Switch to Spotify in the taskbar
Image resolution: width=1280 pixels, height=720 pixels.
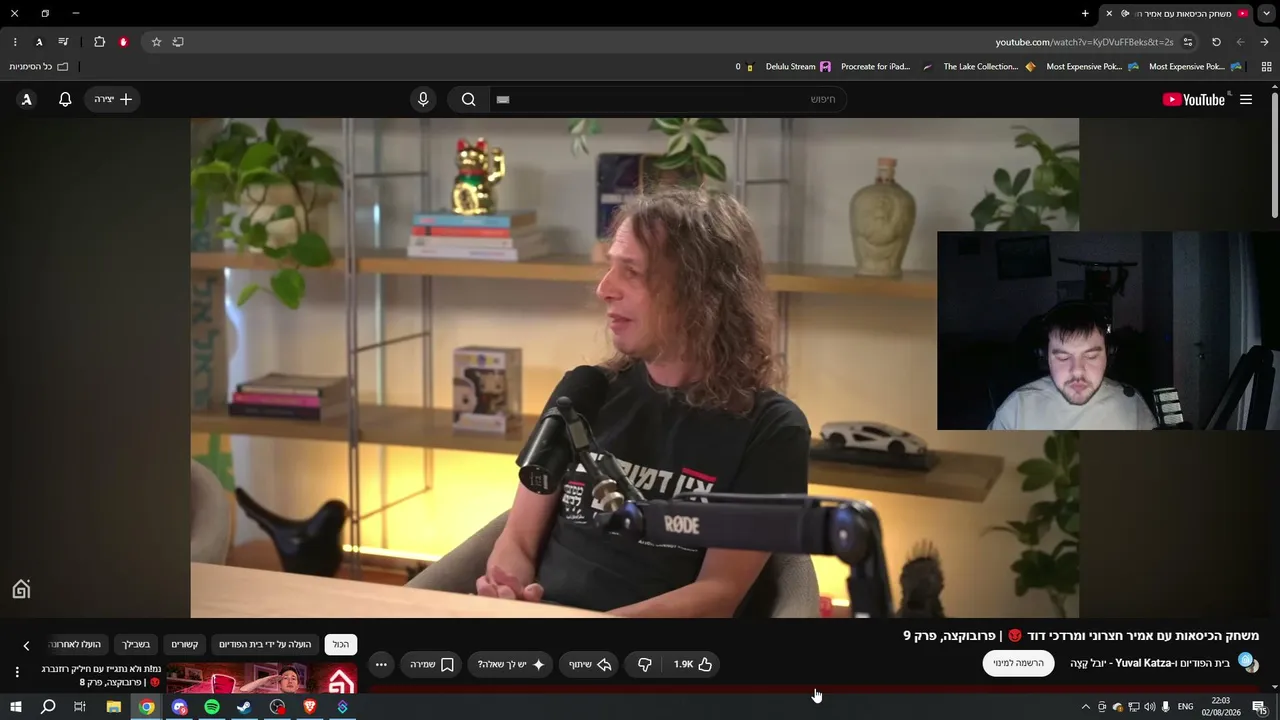coord(212,707)
